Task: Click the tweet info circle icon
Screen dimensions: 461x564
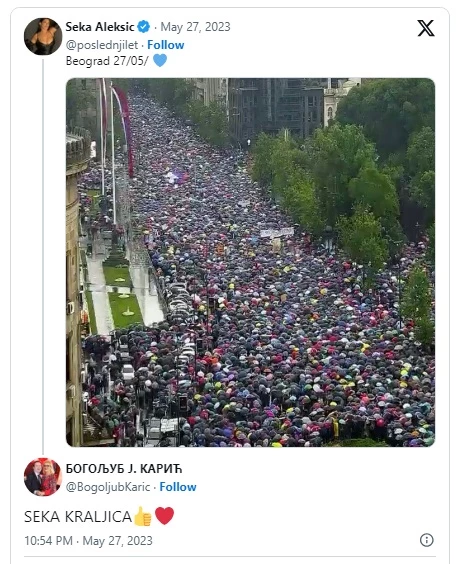Action: (x=427, y=540)
